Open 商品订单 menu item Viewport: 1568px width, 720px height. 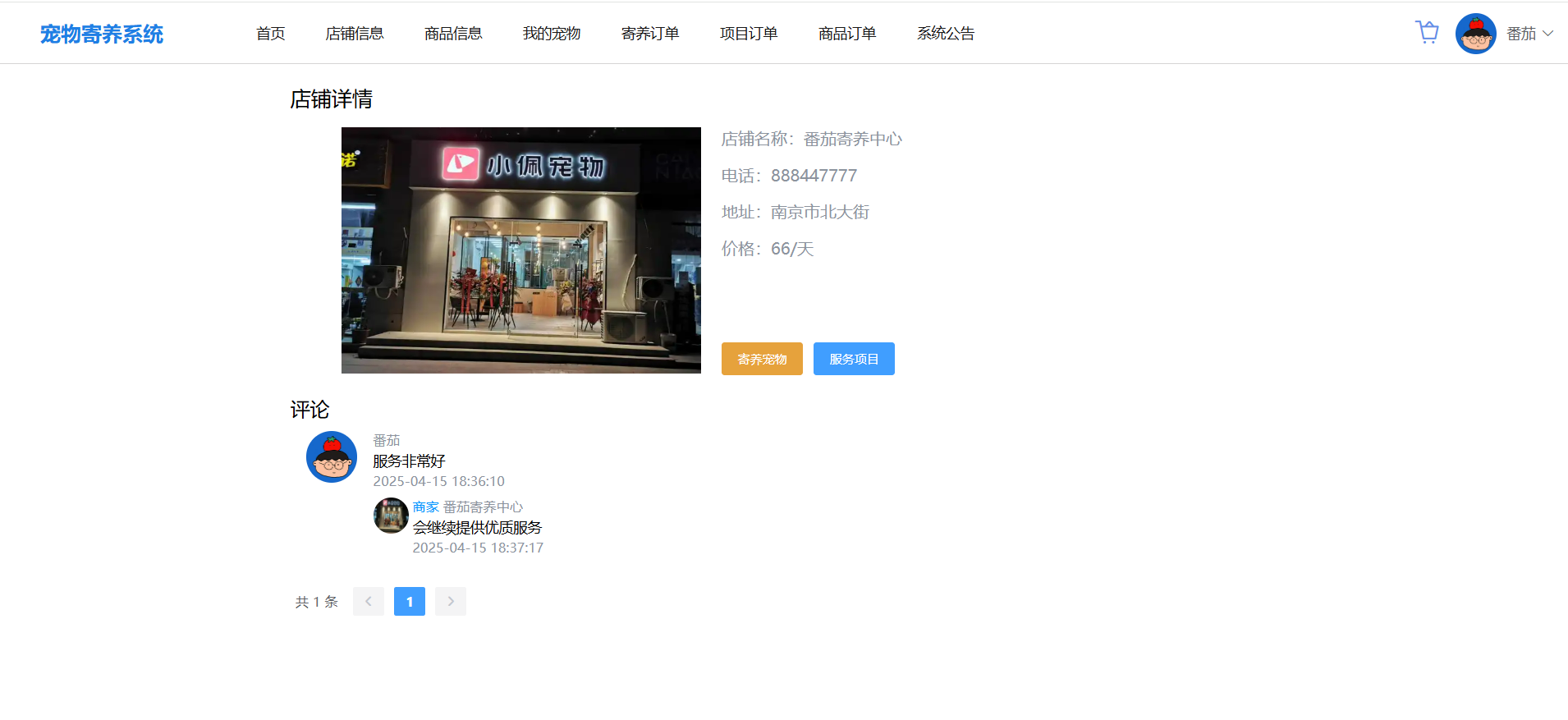pyautogui.click(x=847, y=34)
